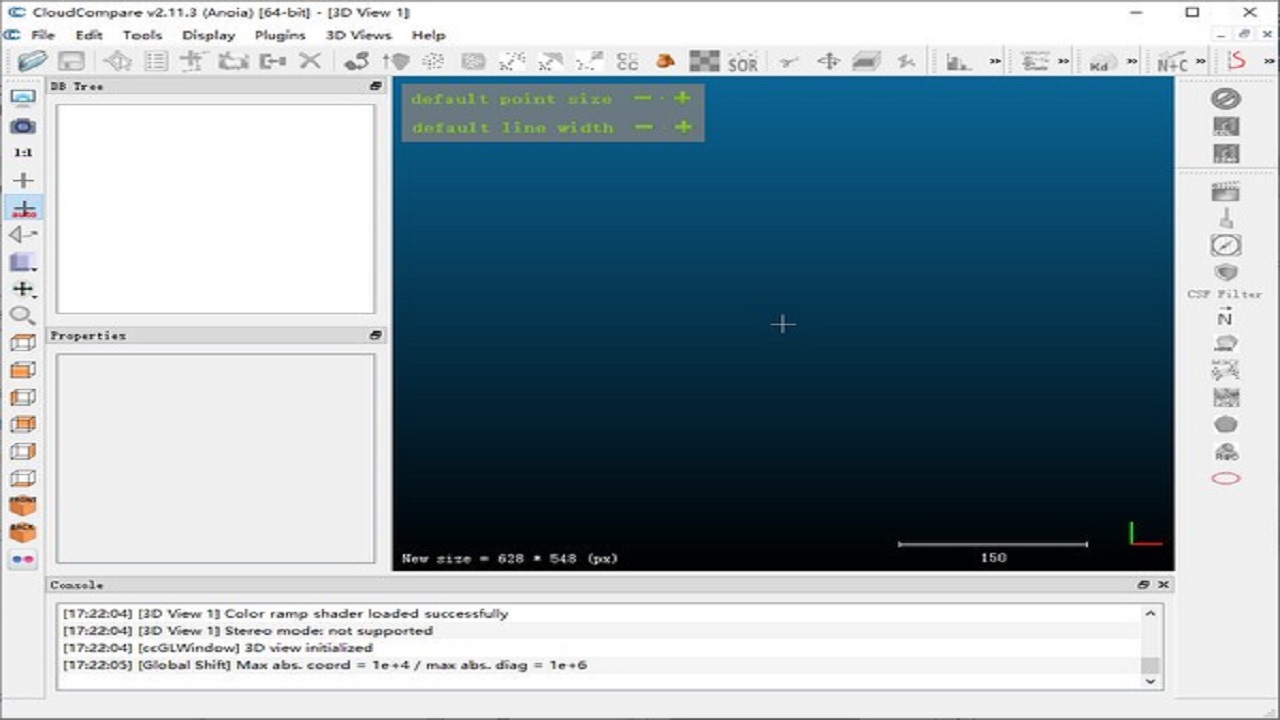Expand the N+C toolbar overflow chevron
Image resolution: width=1280 pixels, height=720 pixels.
pyautogui.click(x=1200, y=61)
